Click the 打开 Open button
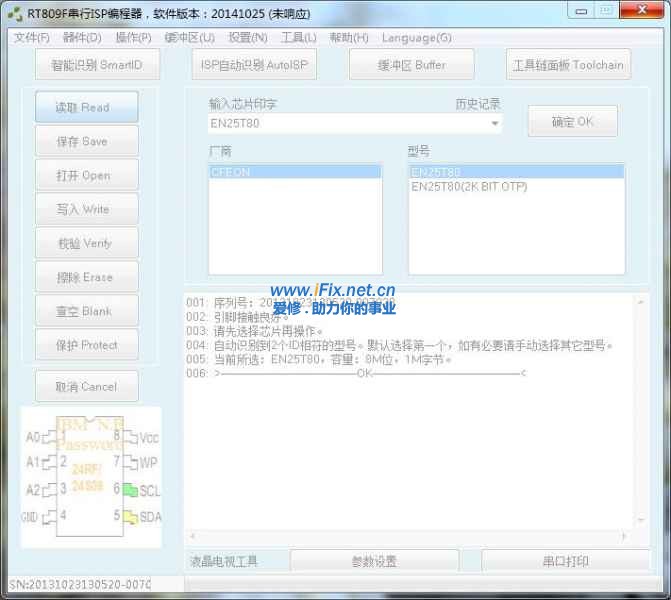Screen dimensions: 671x600 (87, 175)
